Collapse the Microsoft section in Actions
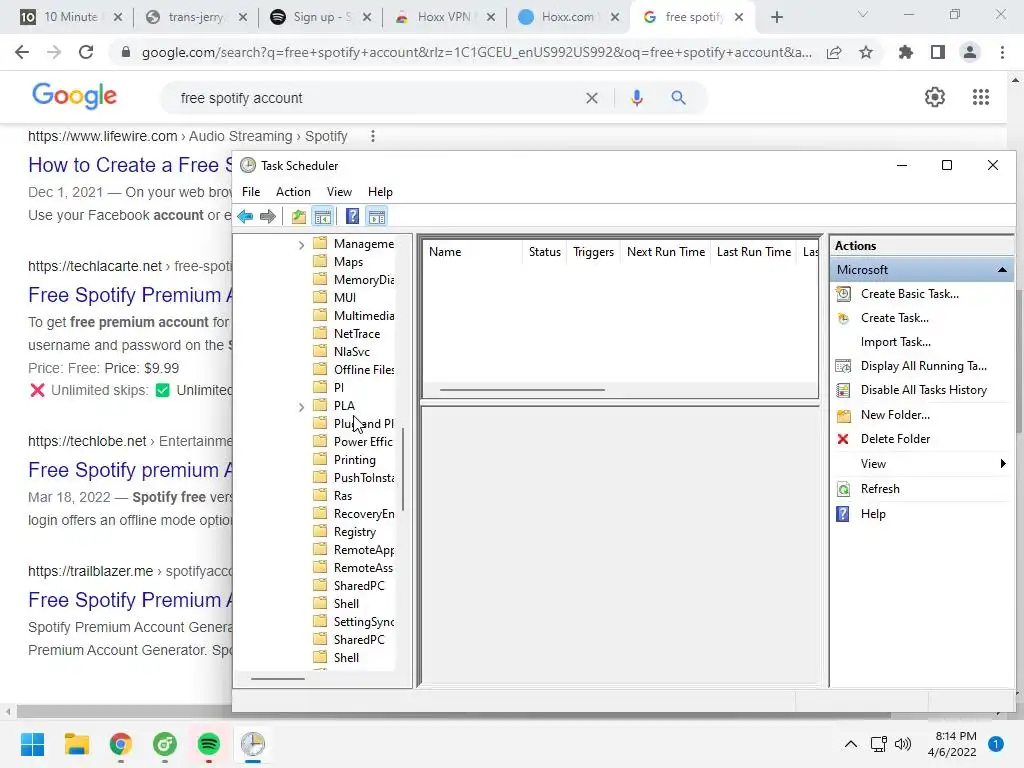1024x768 pixels. 1002,270
